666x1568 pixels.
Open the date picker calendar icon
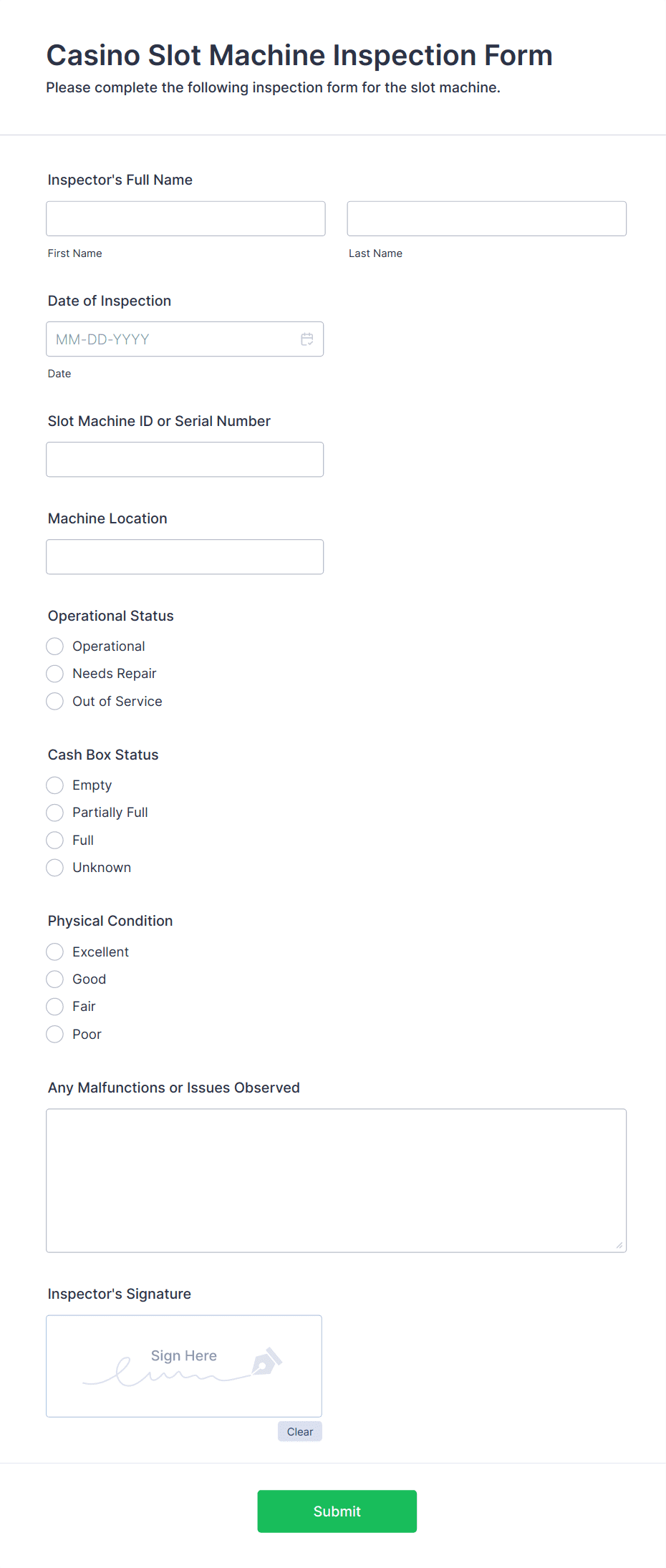tap(307, 339)
